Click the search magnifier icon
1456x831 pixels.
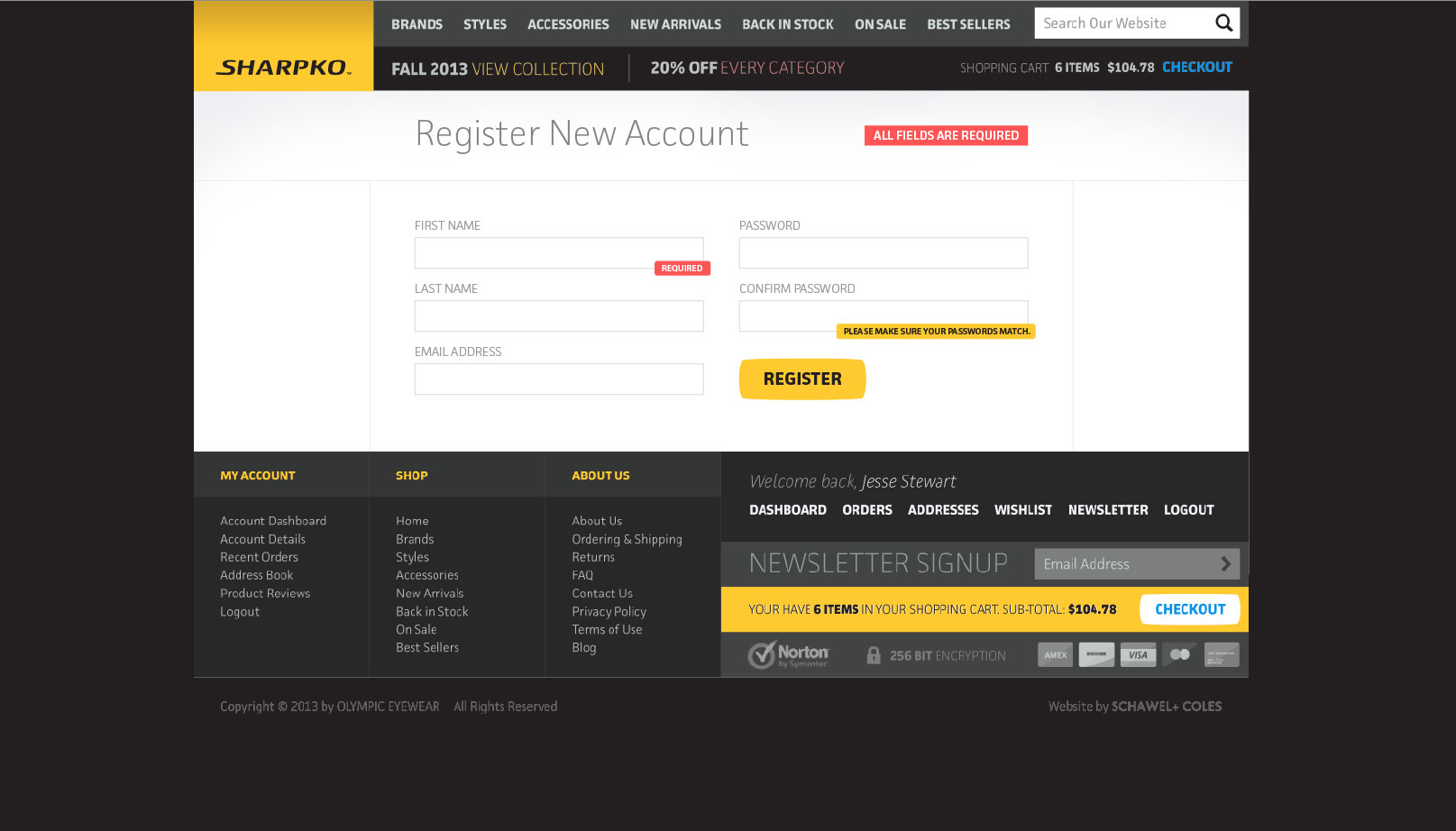click(1223, 23)
